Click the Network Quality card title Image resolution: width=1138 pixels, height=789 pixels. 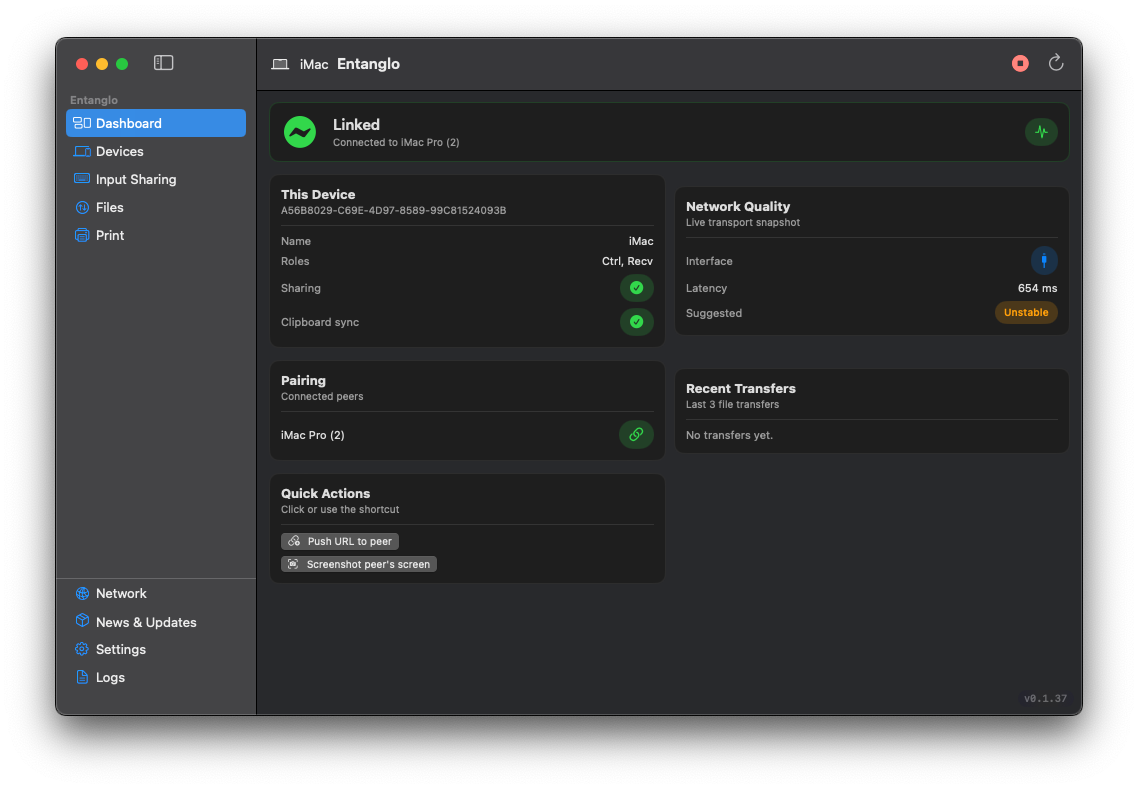point(737,207)
